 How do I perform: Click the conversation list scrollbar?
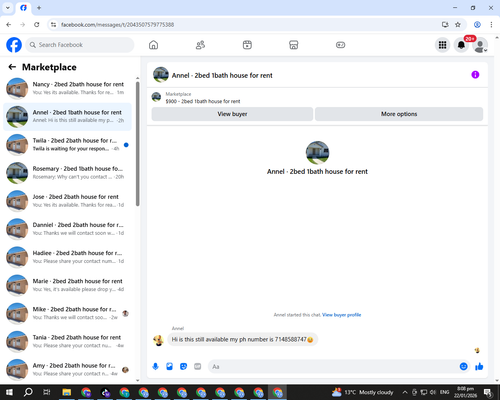[x=138, y=143]
